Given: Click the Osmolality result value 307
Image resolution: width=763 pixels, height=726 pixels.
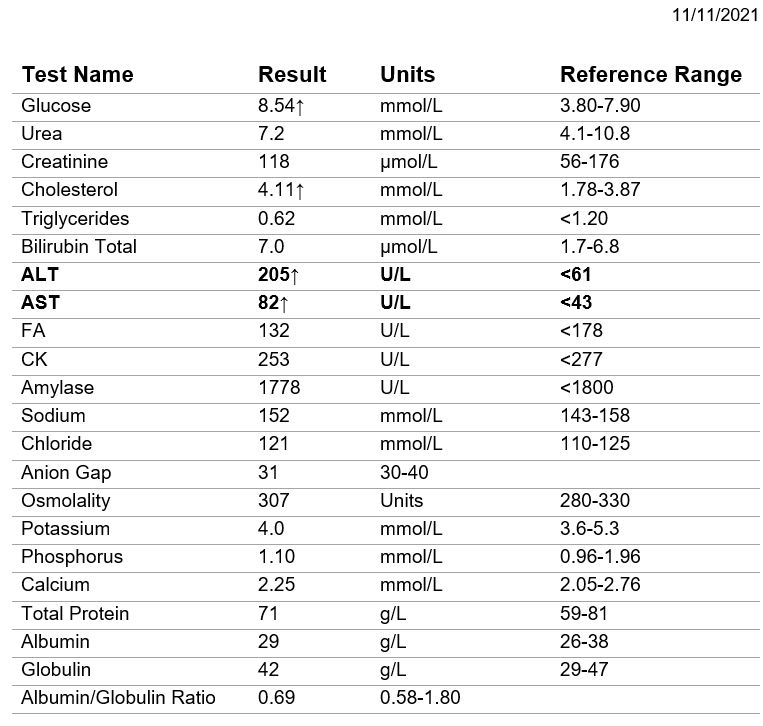Looking at the screenshot, I should point(273,500).
